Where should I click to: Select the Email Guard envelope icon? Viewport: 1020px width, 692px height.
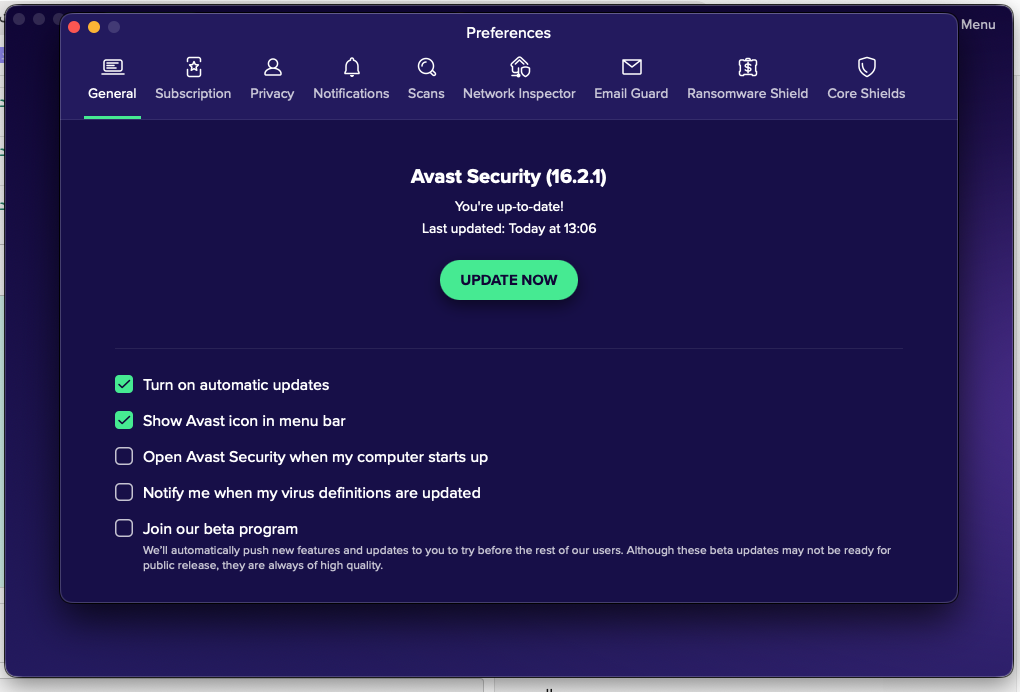(x=631, y=67)
